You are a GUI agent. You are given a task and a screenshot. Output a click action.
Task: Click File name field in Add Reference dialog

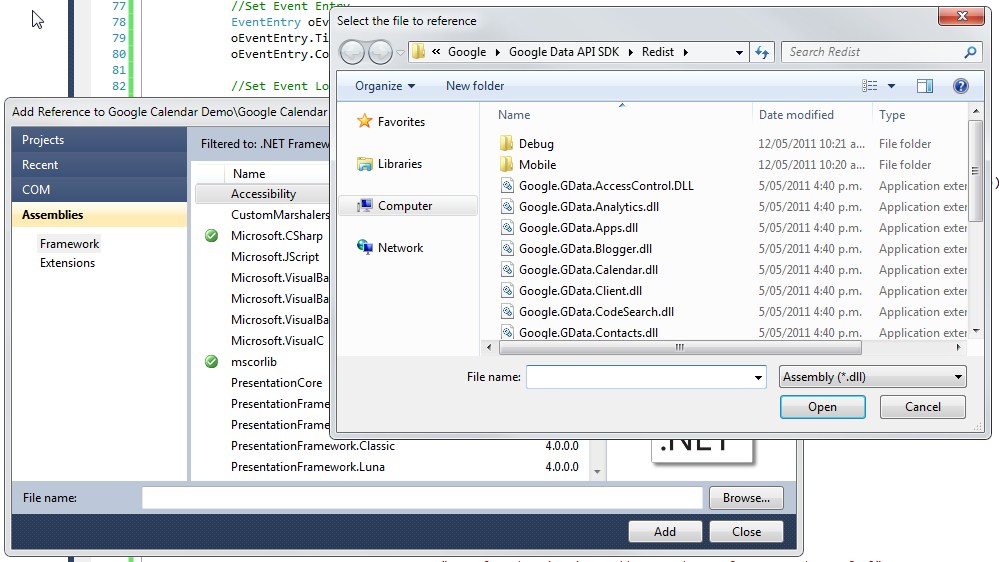point(422,498)
